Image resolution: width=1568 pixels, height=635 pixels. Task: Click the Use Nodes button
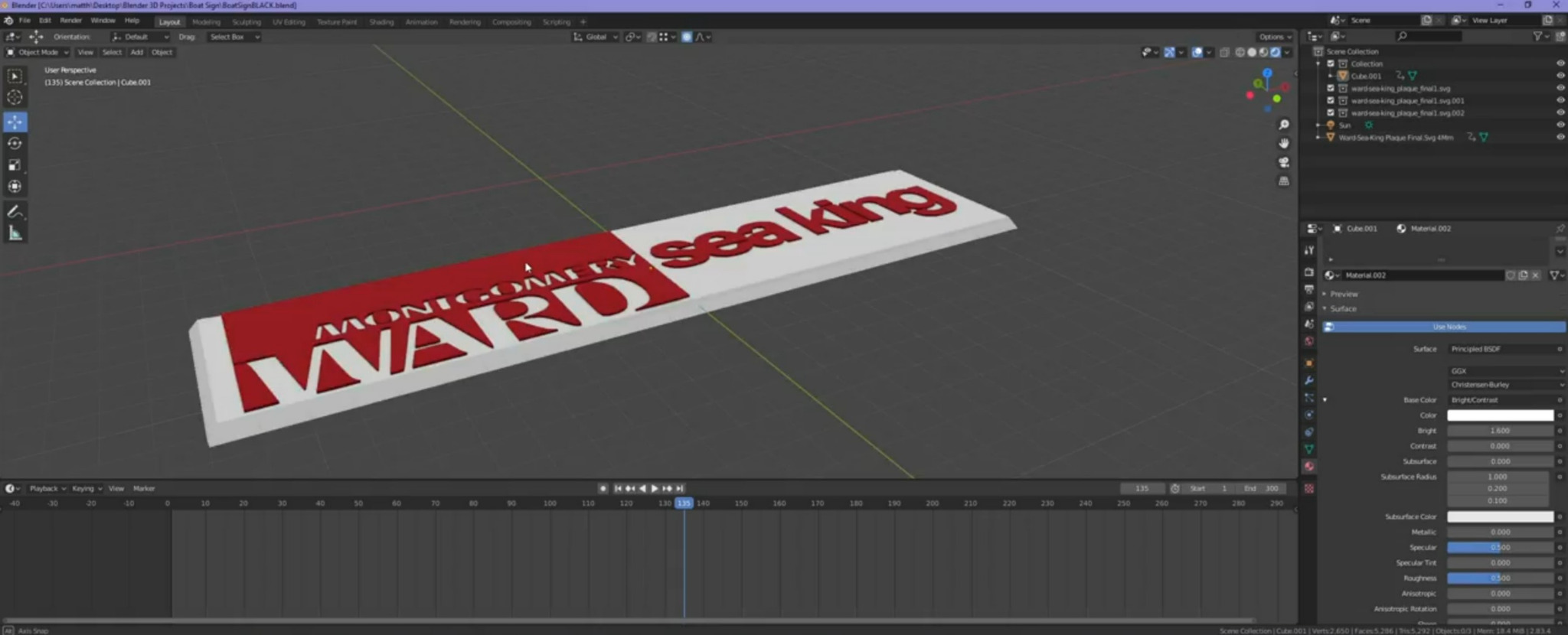point(1443,327)
